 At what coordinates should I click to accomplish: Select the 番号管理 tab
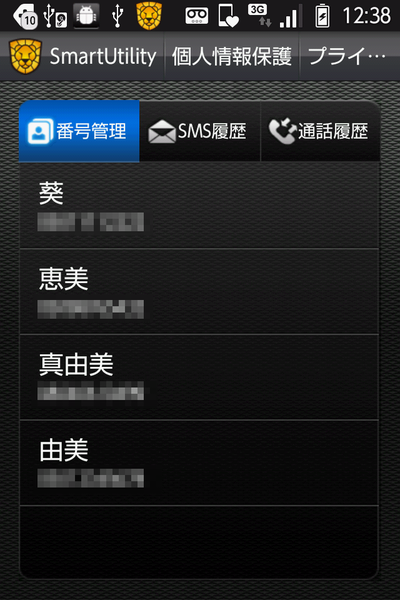(79, 131)
